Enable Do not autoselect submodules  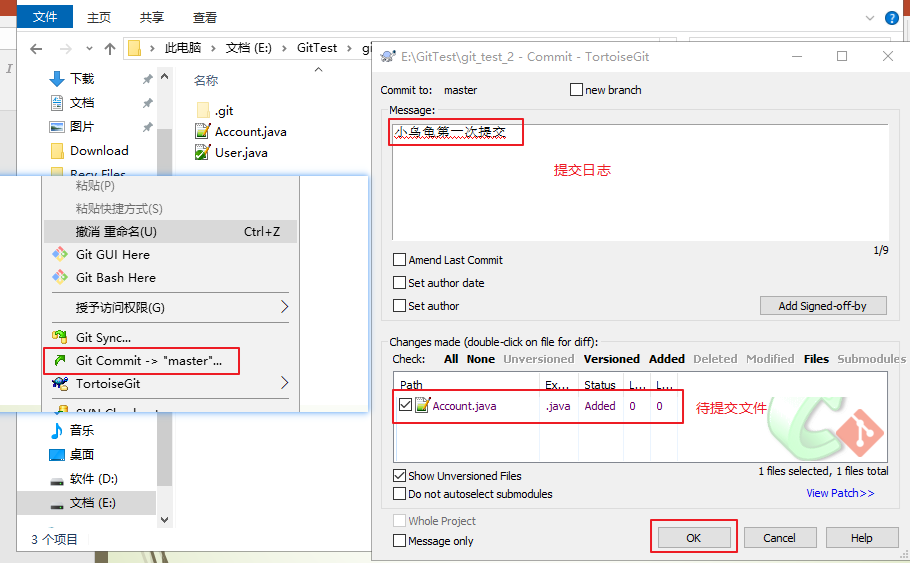coord(399,493)
